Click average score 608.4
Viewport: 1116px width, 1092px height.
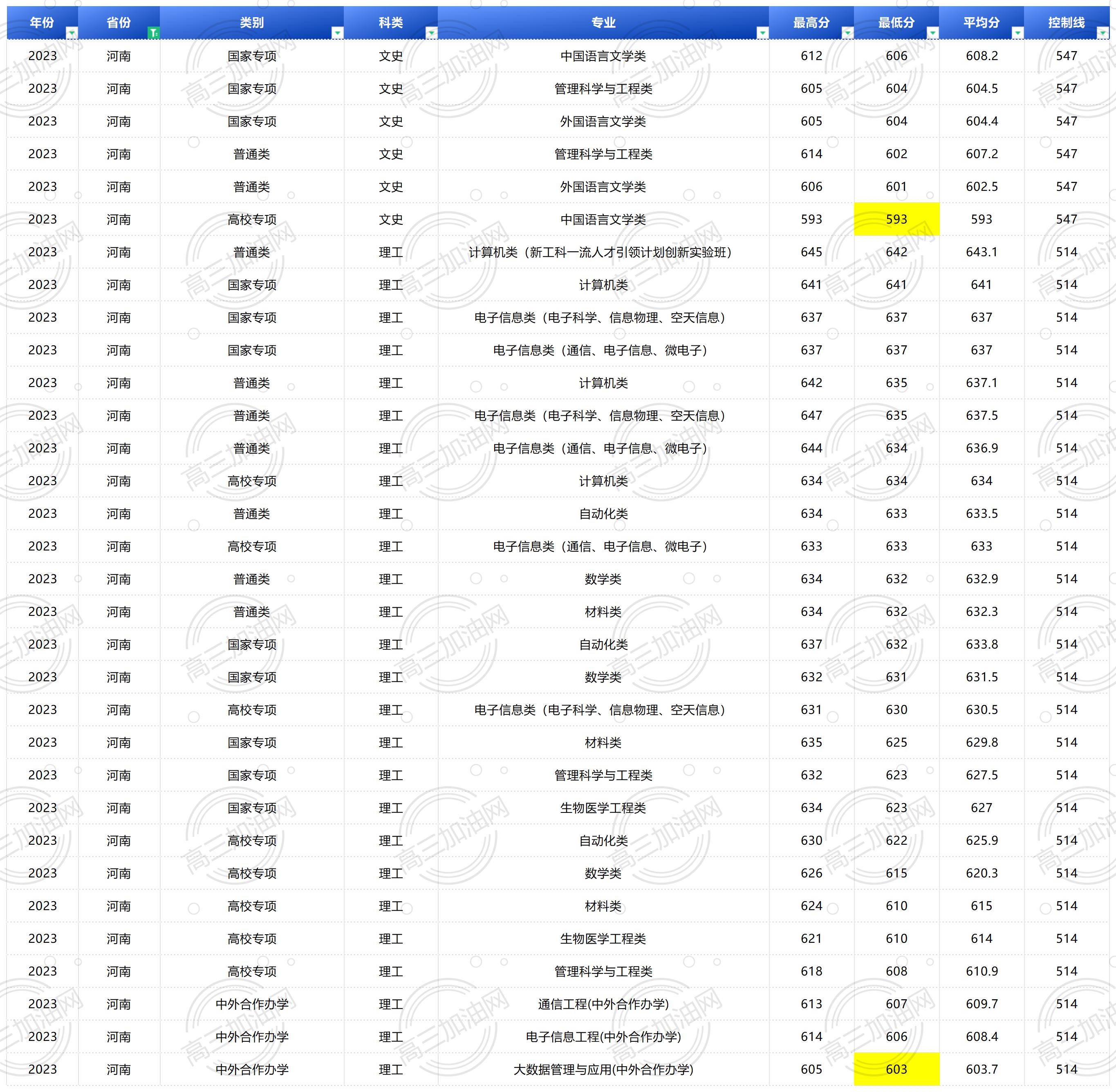[981, 1036]
